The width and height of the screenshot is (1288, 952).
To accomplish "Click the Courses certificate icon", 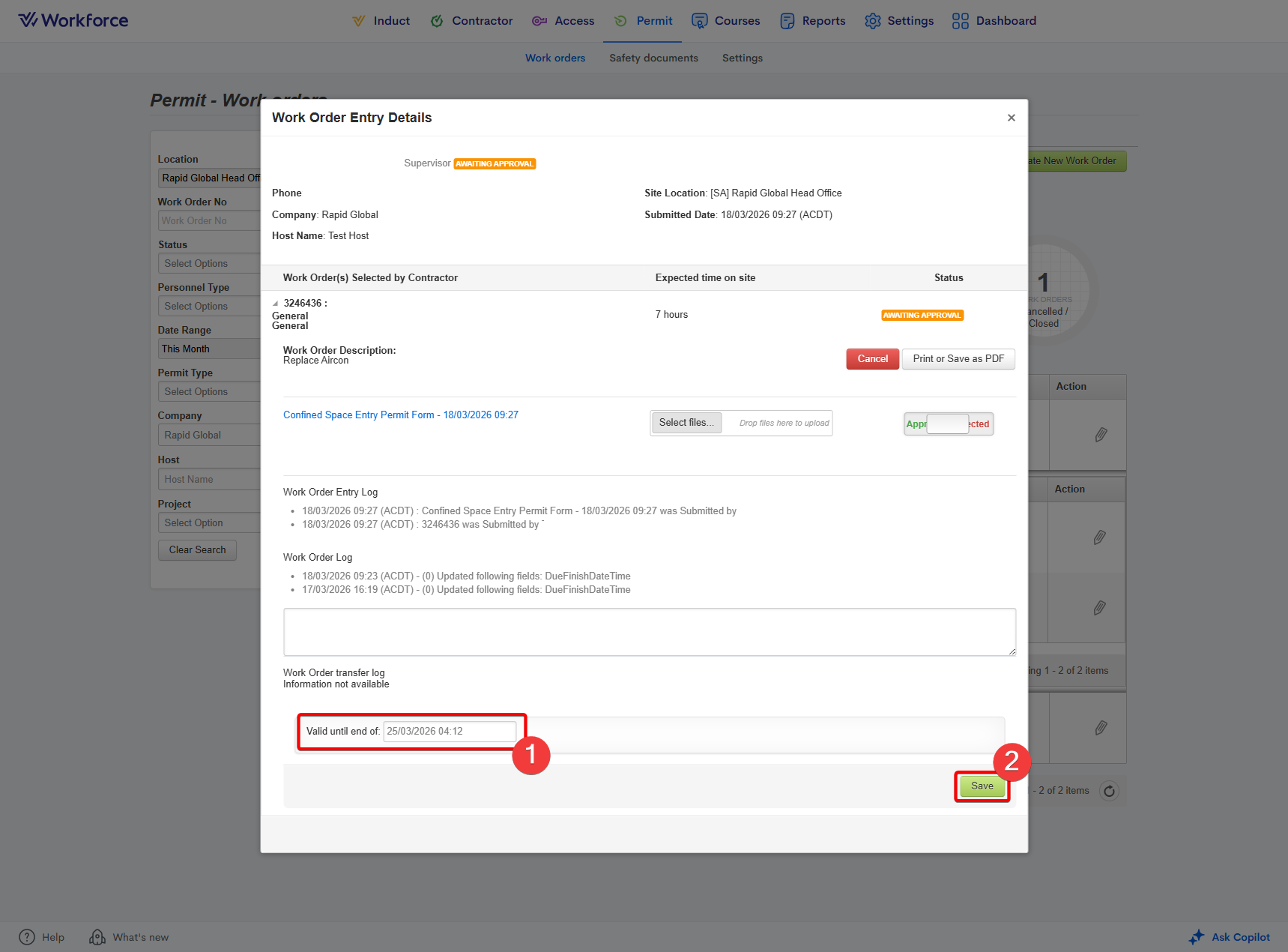I will coord(699,21).
